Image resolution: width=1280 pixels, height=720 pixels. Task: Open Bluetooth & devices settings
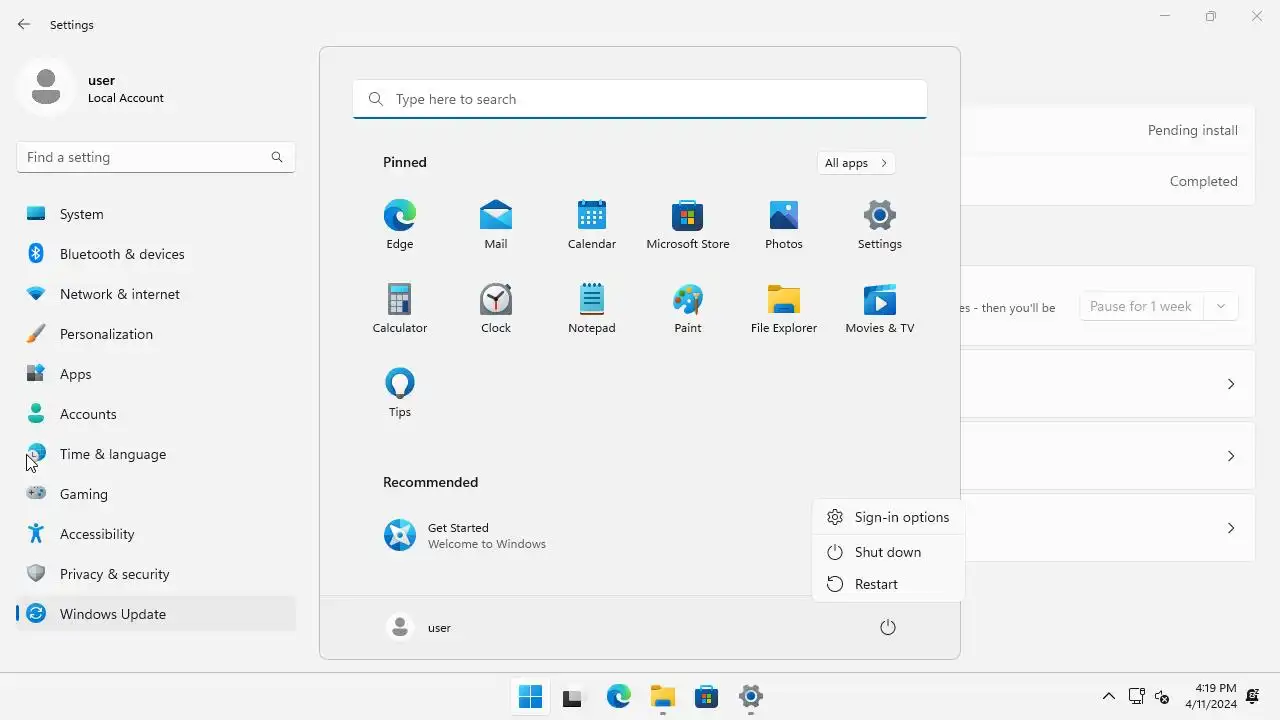(x=156, y=254)
